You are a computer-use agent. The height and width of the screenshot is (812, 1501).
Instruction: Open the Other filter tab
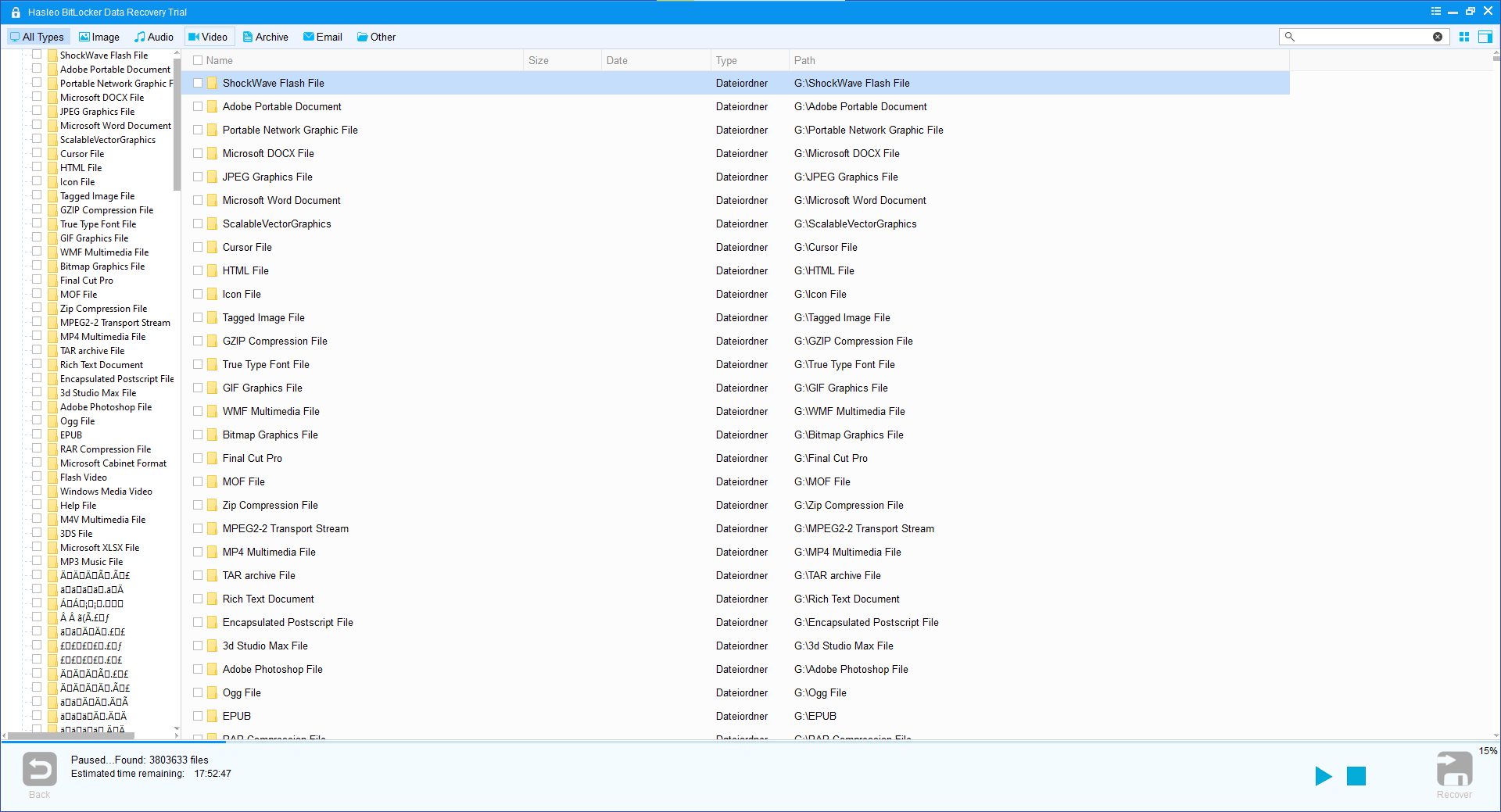point(377,37)
